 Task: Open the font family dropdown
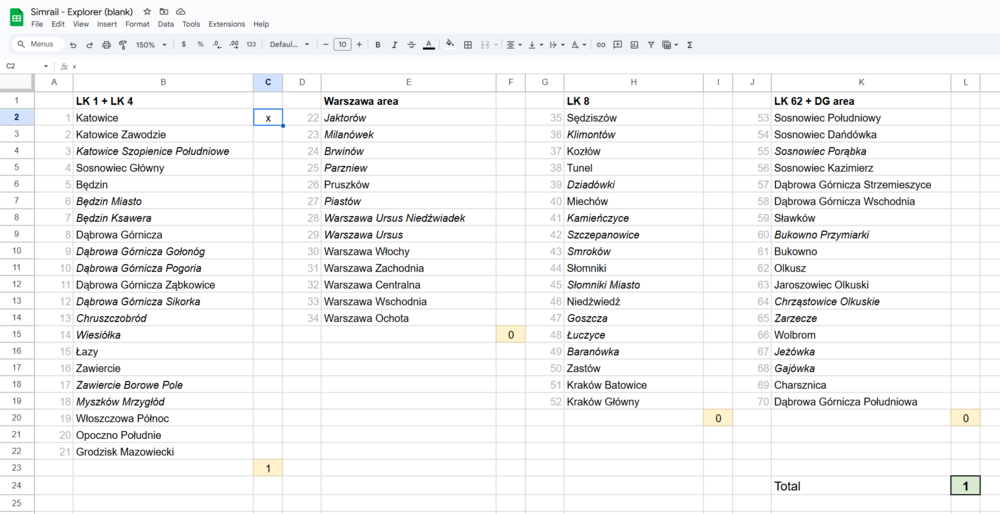coord(290,45)
